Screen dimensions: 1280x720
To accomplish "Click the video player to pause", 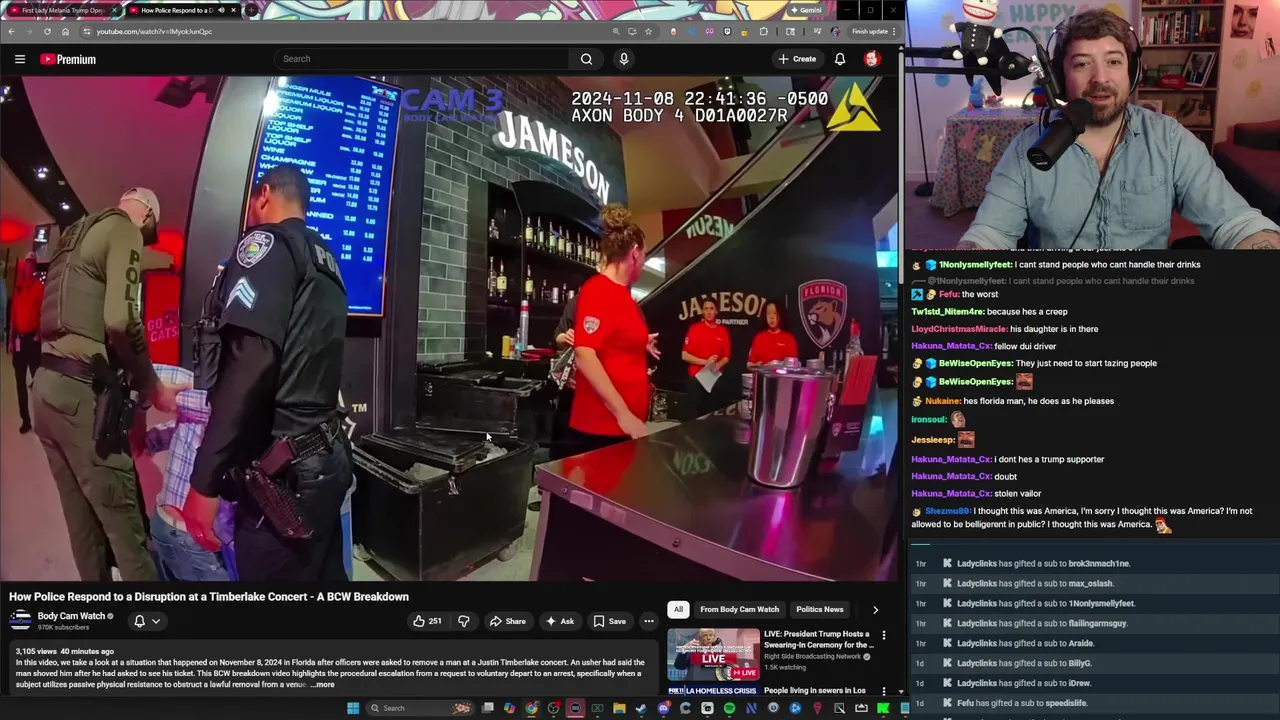I will point(449,329).
